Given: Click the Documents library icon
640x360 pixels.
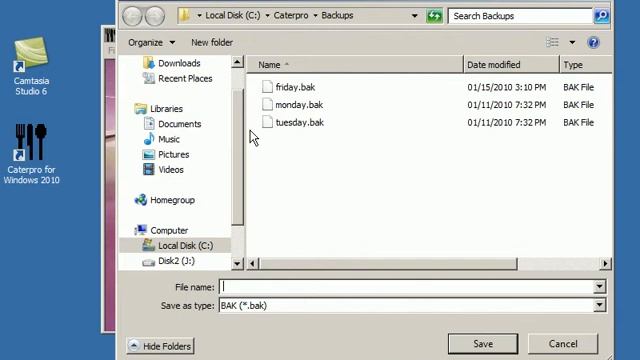Looking at the screenshot, I should tap(149, 124).
